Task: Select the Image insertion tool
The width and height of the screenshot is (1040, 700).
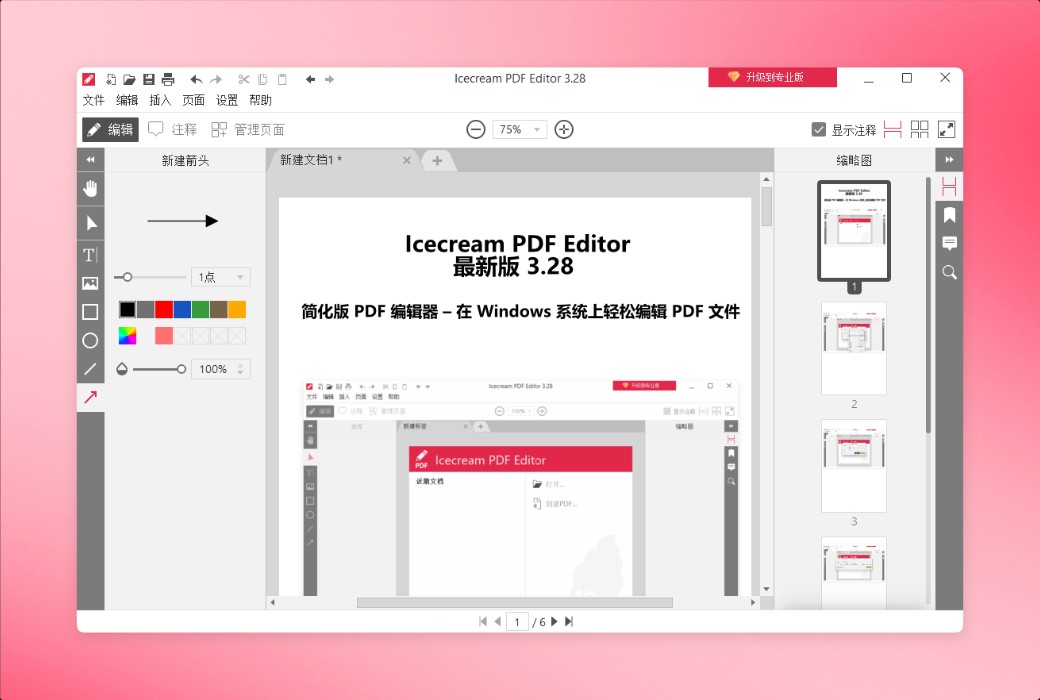Action: 90,283
